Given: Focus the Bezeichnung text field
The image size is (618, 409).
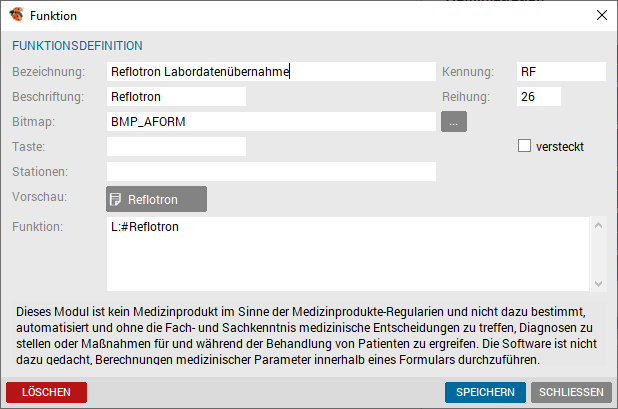Looking at the screenshot, I should [x=271, y=72].
